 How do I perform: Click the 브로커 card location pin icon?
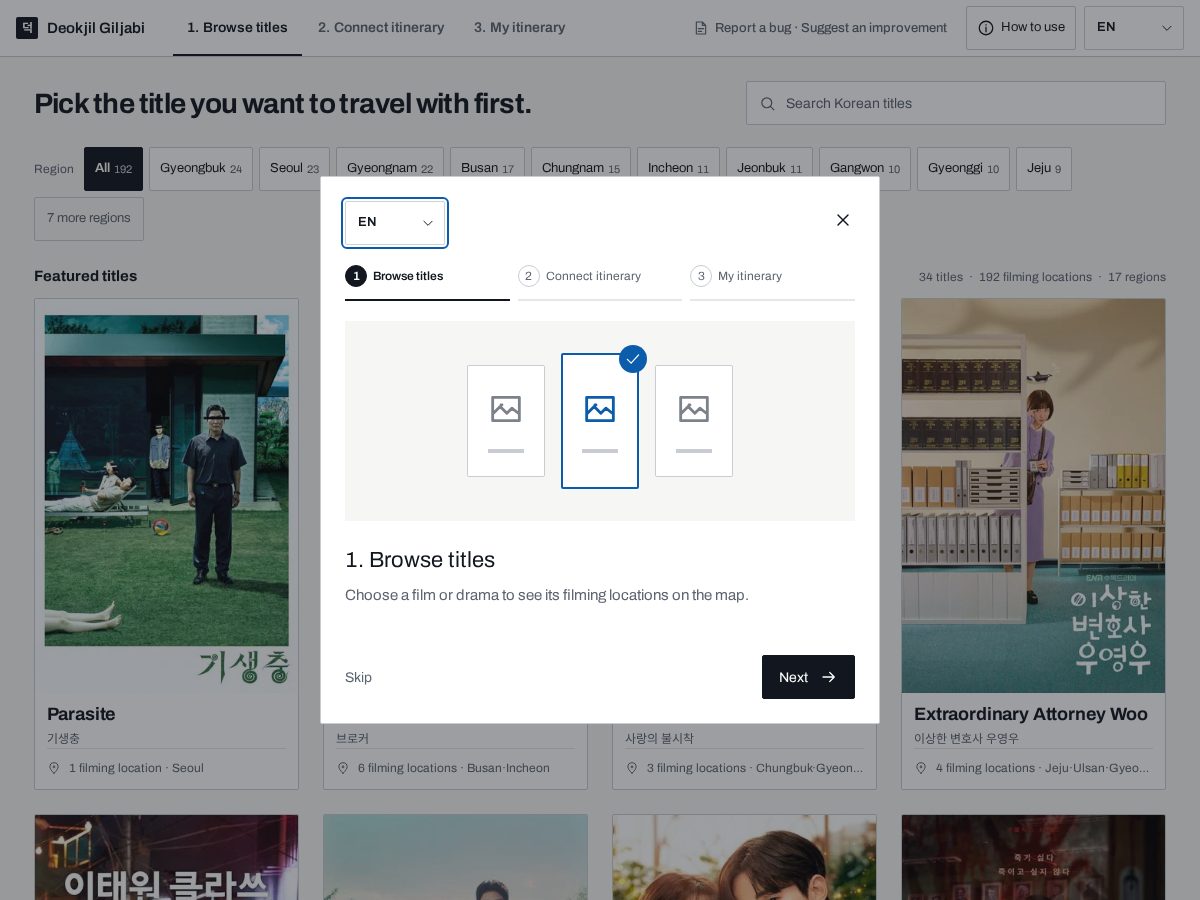343,768
